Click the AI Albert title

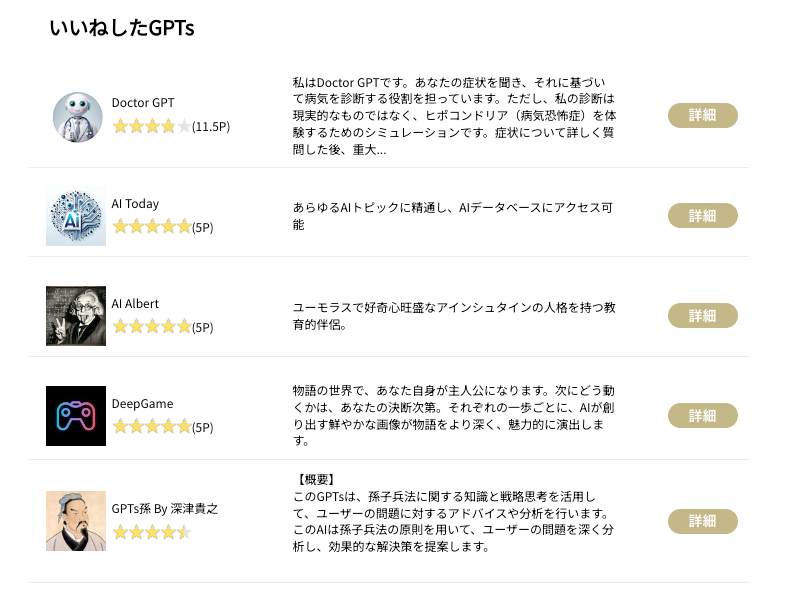135,304
